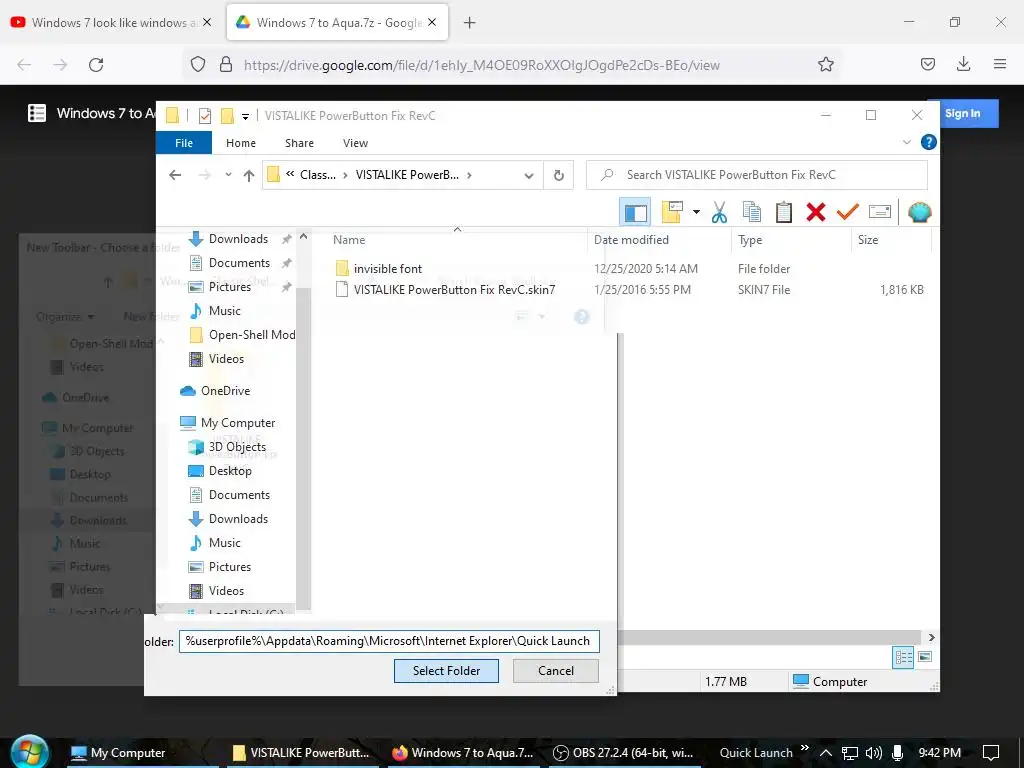Bookmark this page with the star icon
Viewport: 1024px width, 768px height.
pyautogui.click(x=825, y=65)
